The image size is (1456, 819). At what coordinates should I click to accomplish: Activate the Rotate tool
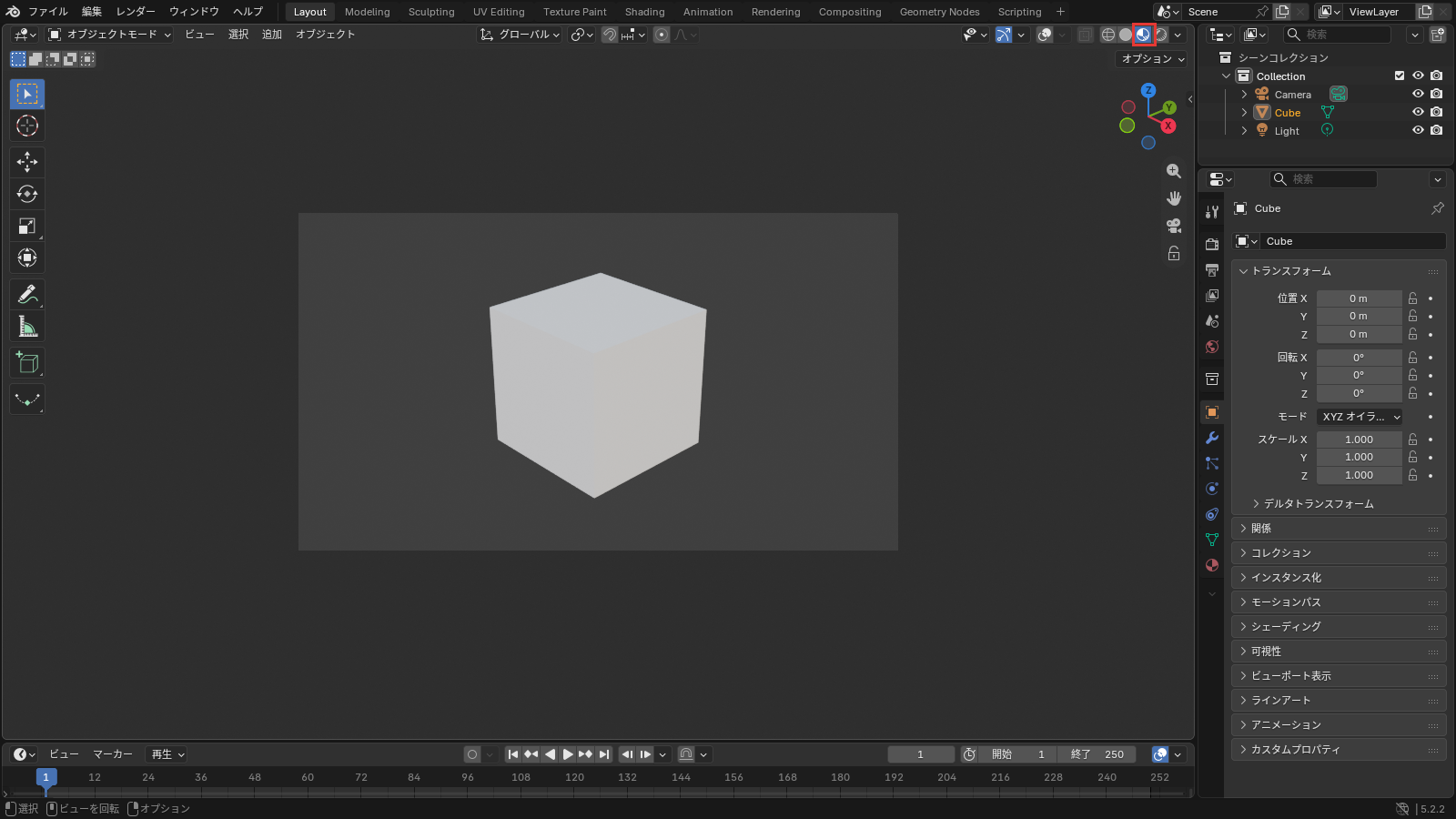click(x=27, y=194)
